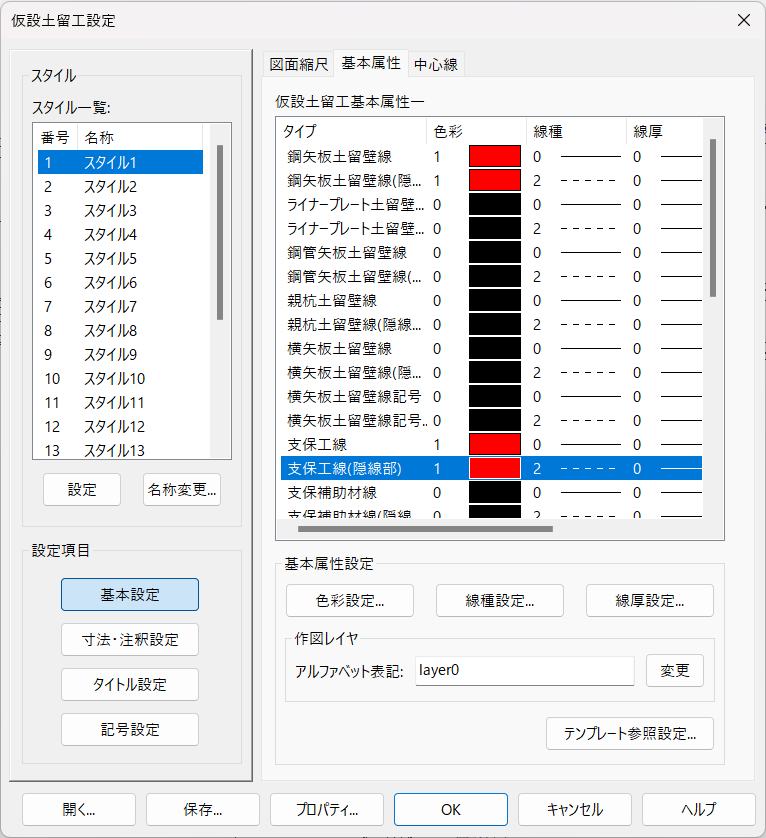
Task: Click the 設定 button under style list
Action: [82, 490]
